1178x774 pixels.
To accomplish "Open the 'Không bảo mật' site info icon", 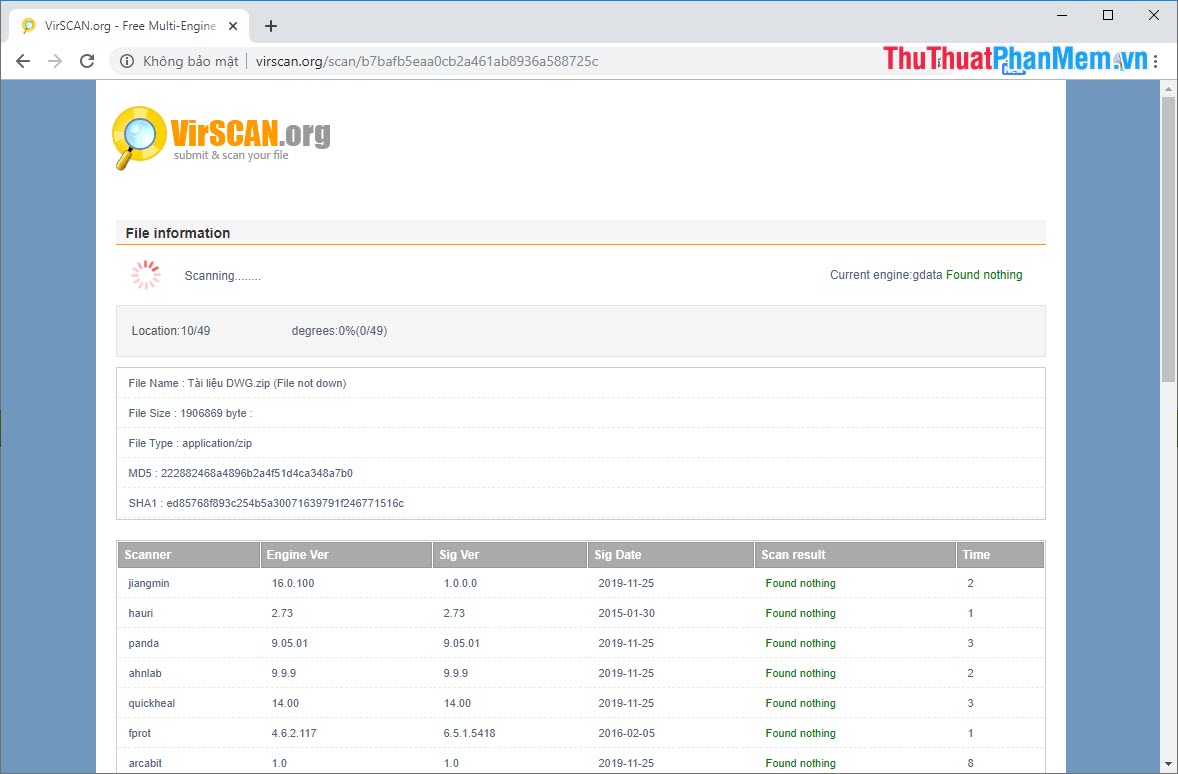I will point(127,60).
